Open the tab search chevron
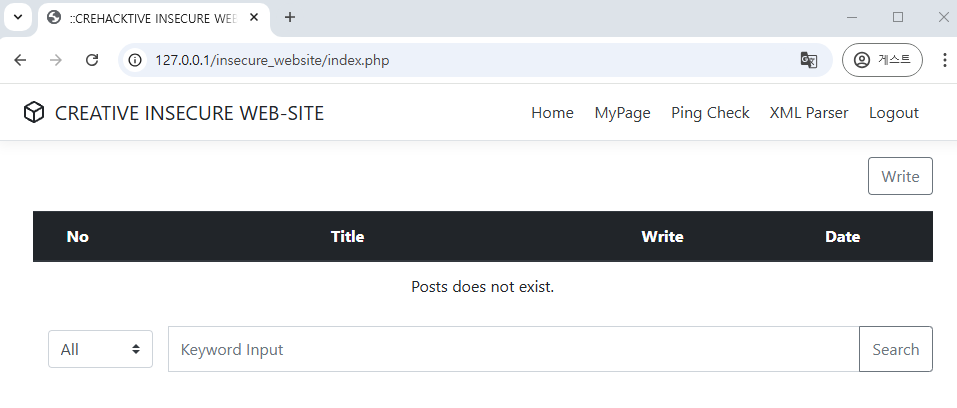957x408 pixels. click(18, 17)
